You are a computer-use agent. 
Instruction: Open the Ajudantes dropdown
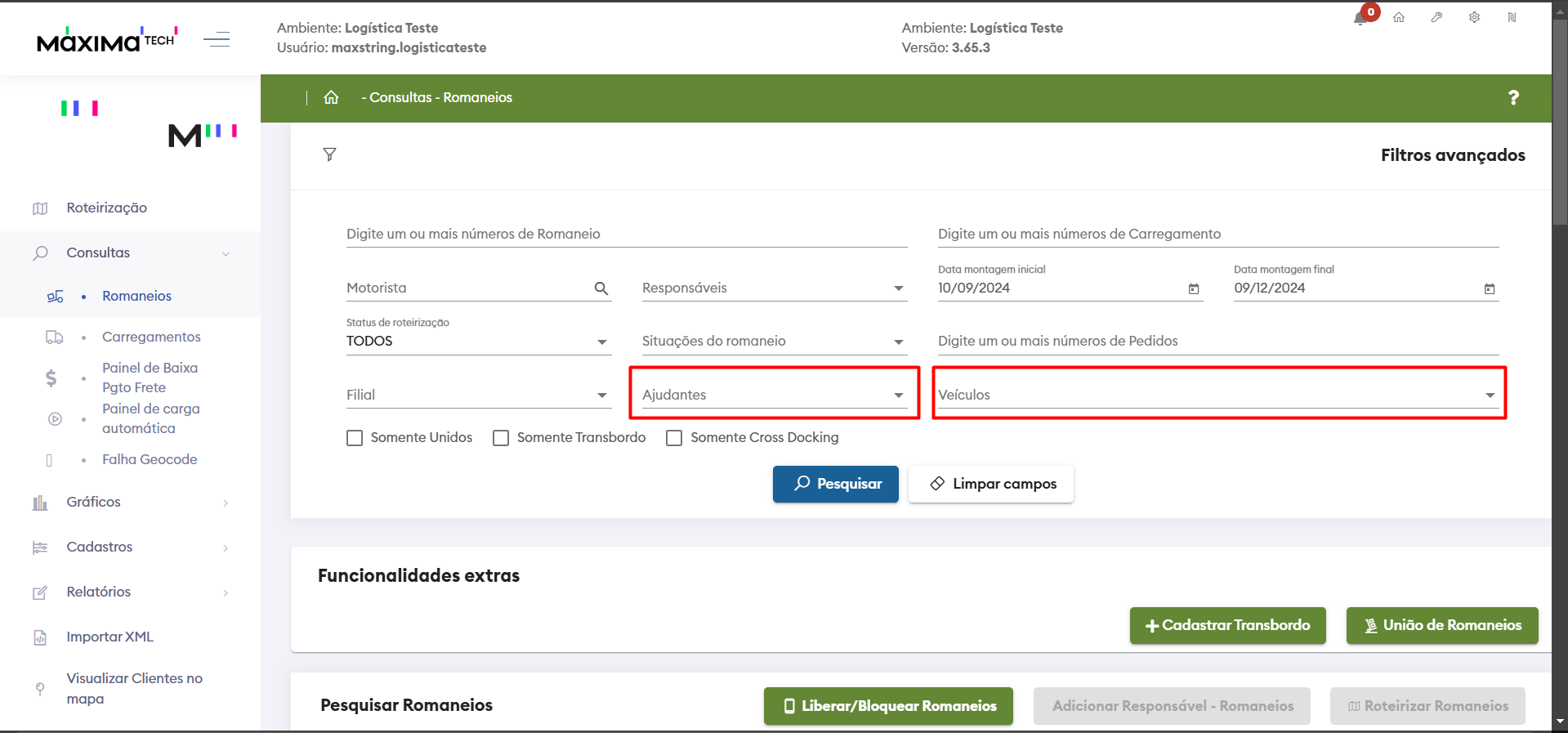774,395
